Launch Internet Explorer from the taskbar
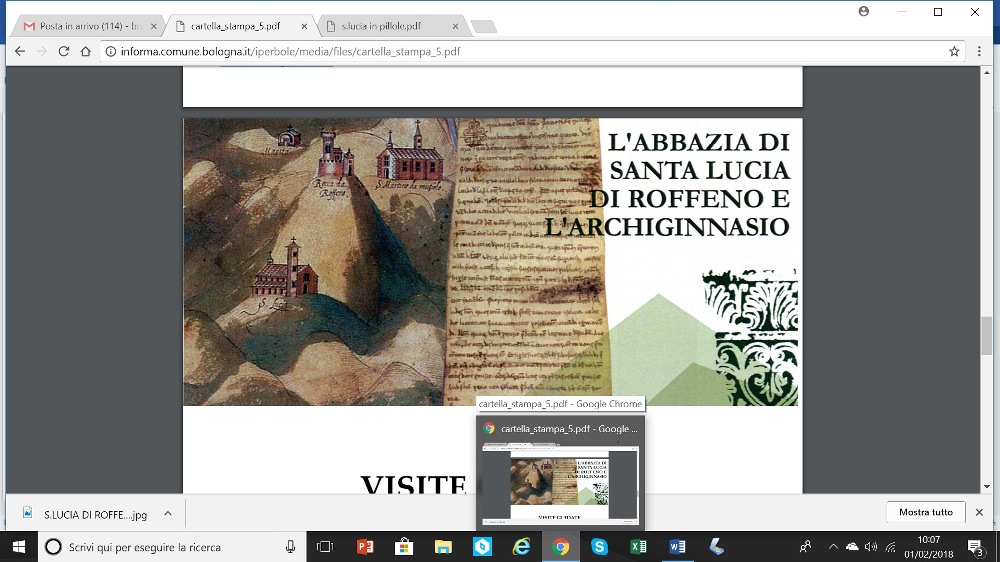The width and height of the screenshot is (1000, 562). (521, 547)
